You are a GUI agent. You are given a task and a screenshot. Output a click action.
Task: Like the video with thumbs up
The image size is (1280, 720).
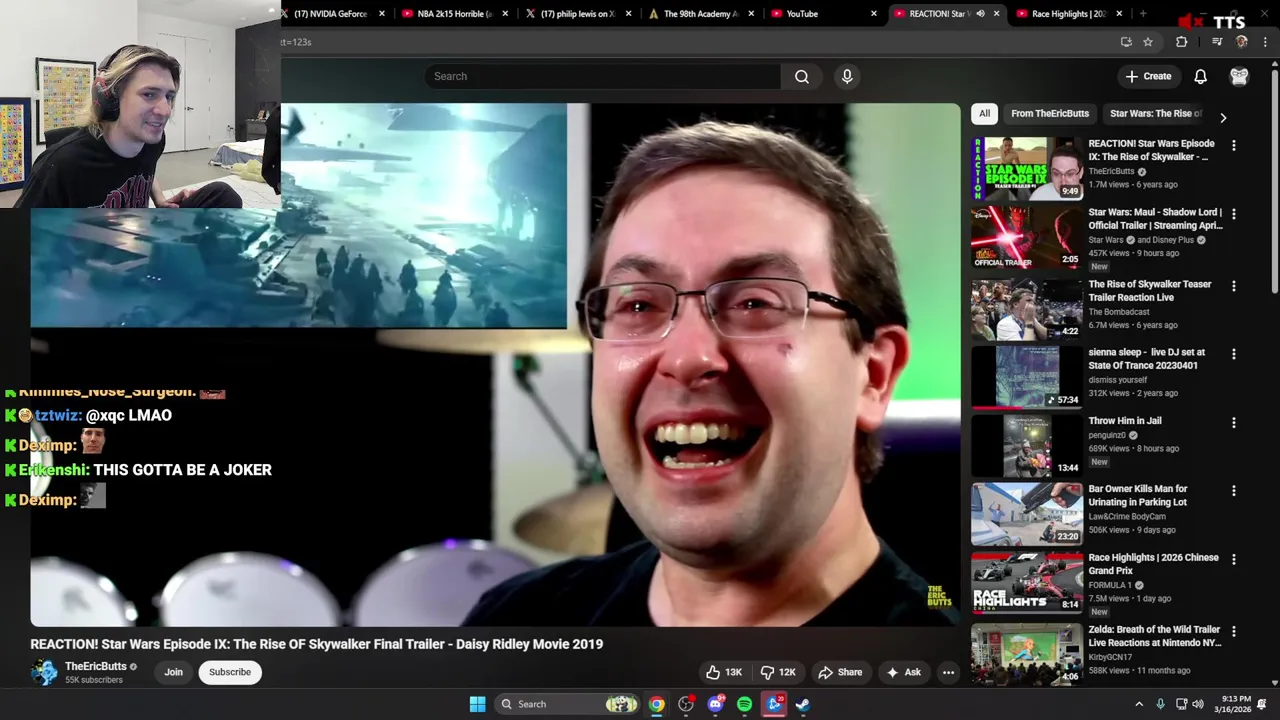[x=723, y=672]
